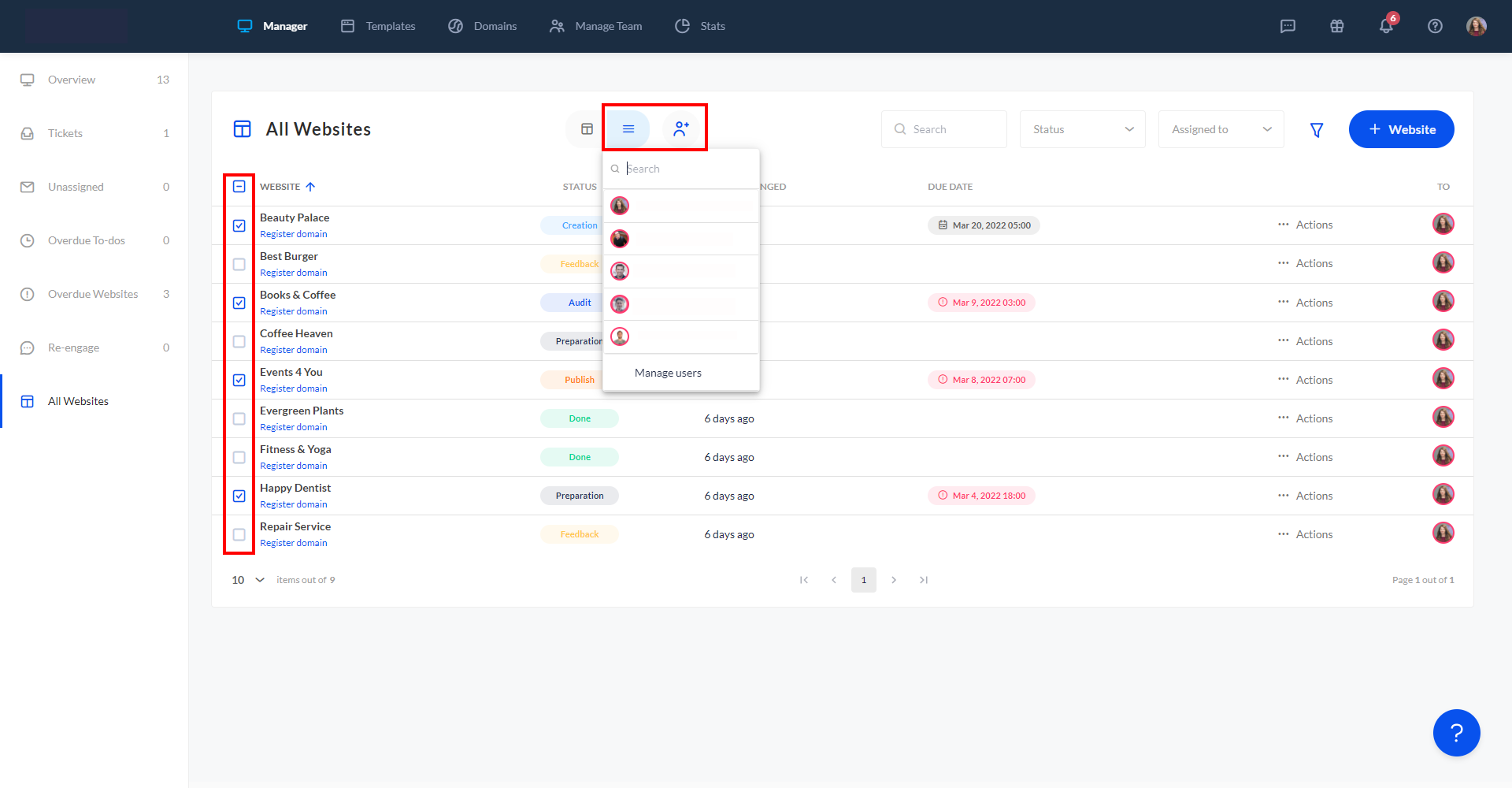This screenshot has width=1512, height=788.
Task: Switch to board view icon
Action: click(x=587, y=128)
